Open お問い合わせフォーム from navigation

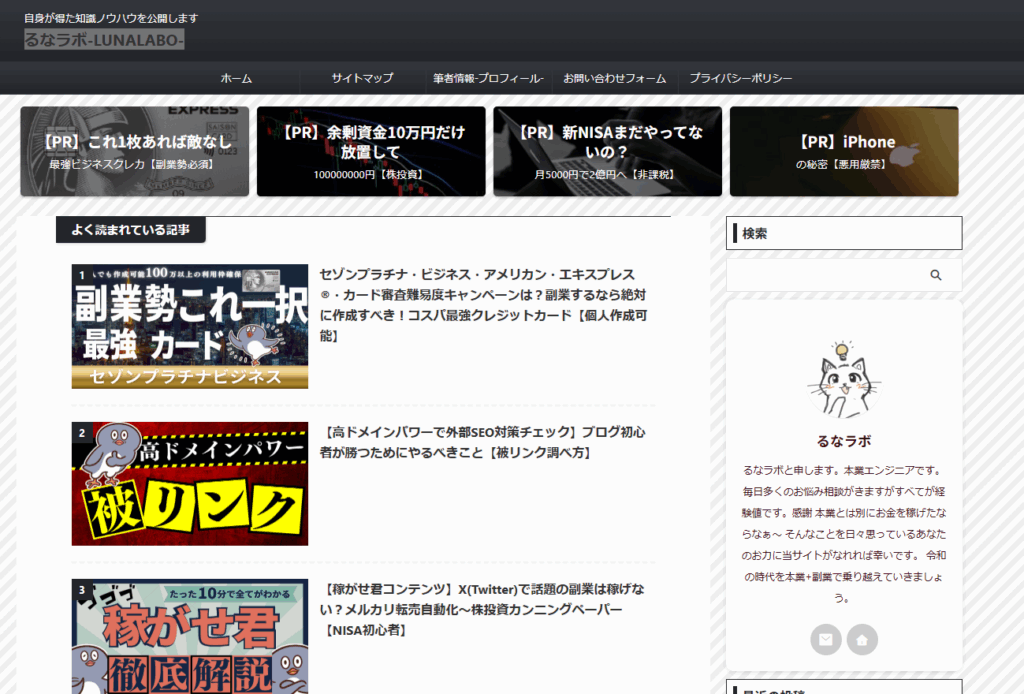[615, 78]
